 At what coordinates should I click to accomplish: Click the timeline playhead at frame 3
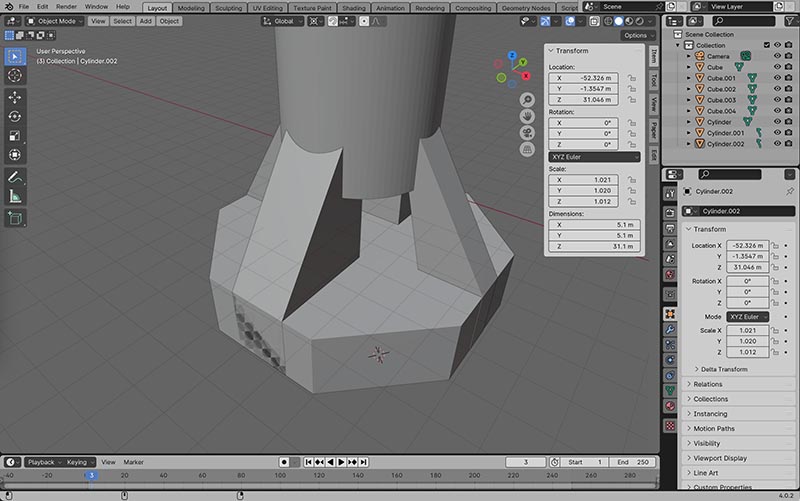pyautogui.click(x=91, y=475)
